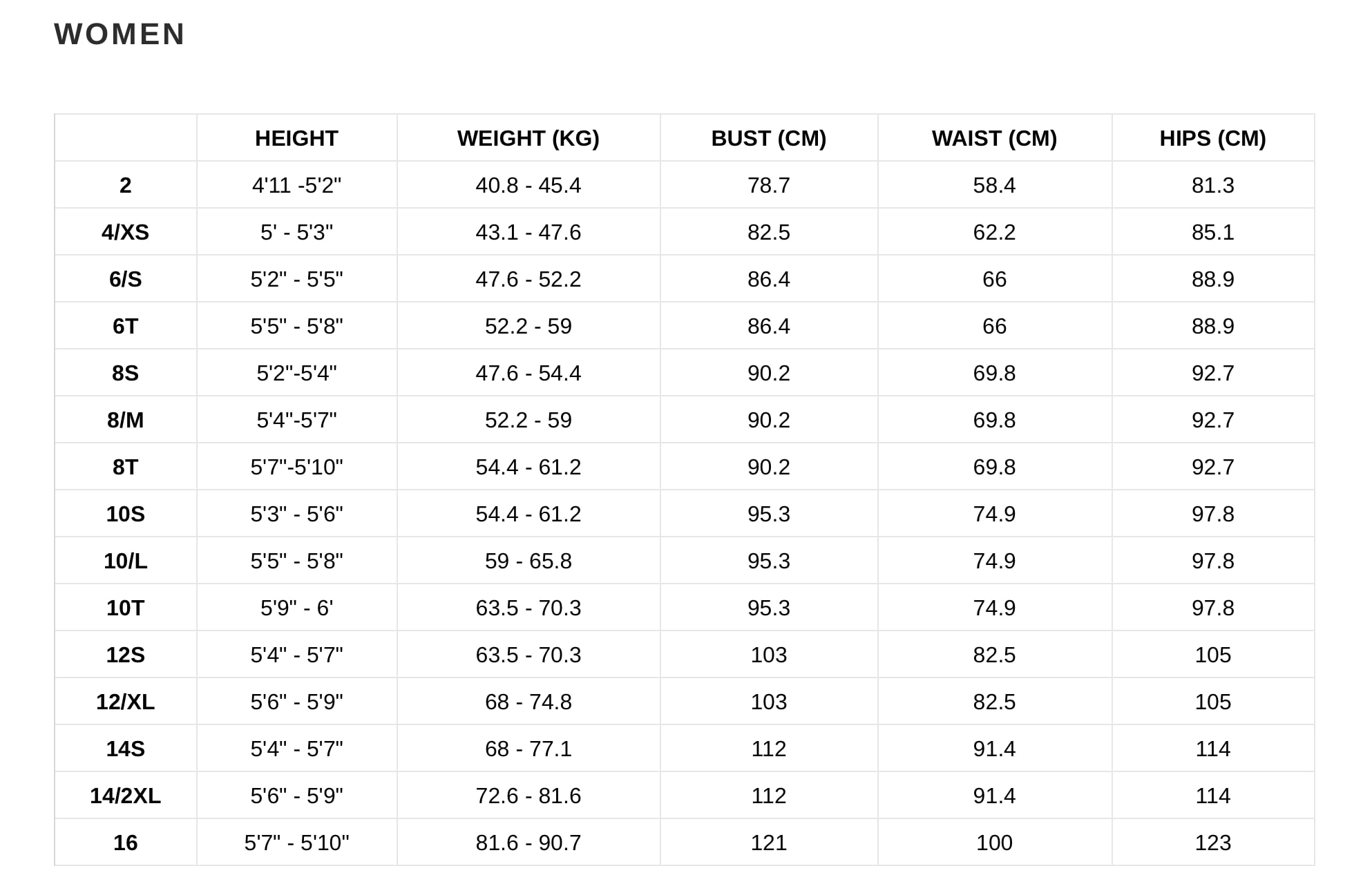Click the bust value 78.7
The image size is (1372, 884).
769,185
